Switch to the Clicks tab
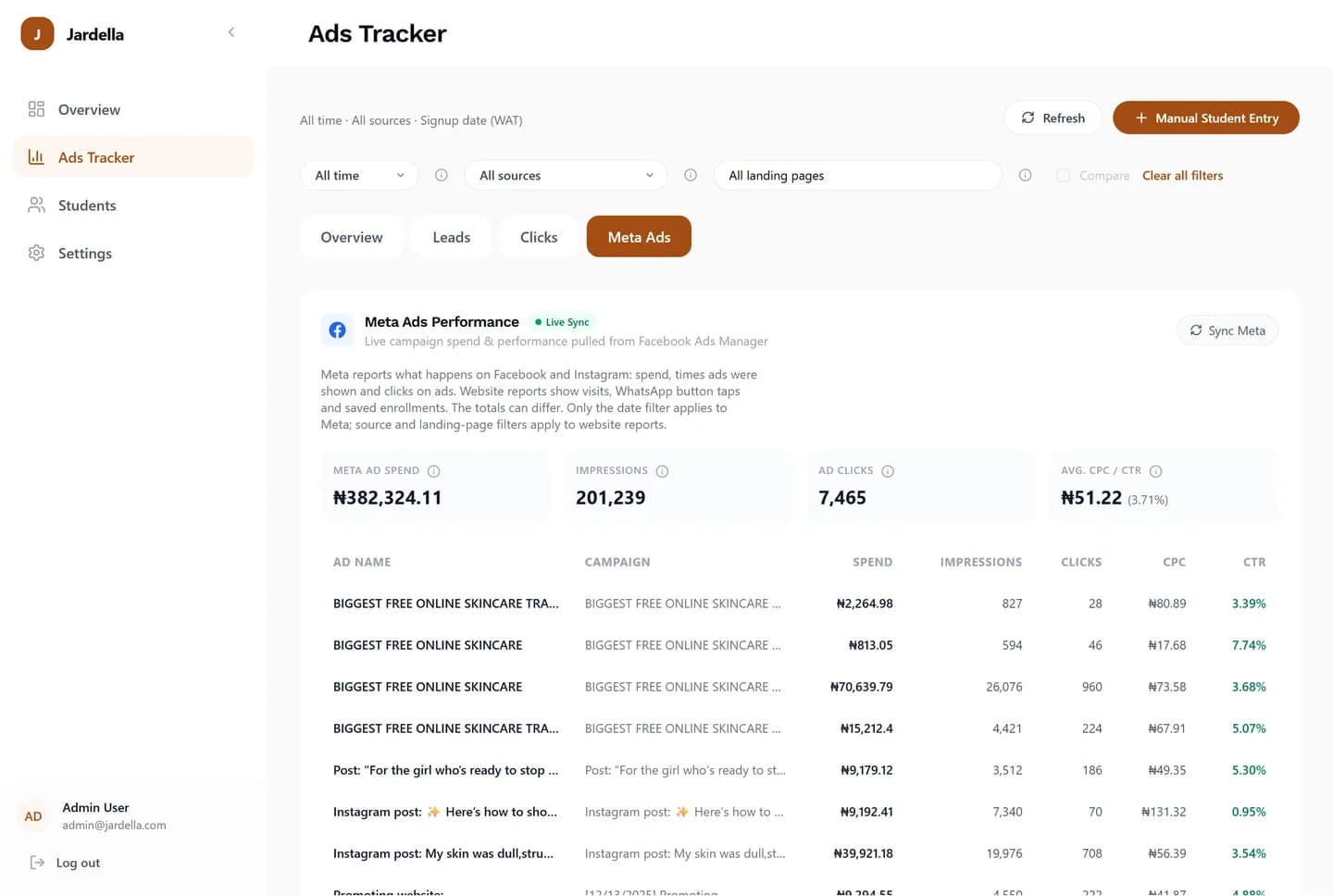 coord(539,237)
